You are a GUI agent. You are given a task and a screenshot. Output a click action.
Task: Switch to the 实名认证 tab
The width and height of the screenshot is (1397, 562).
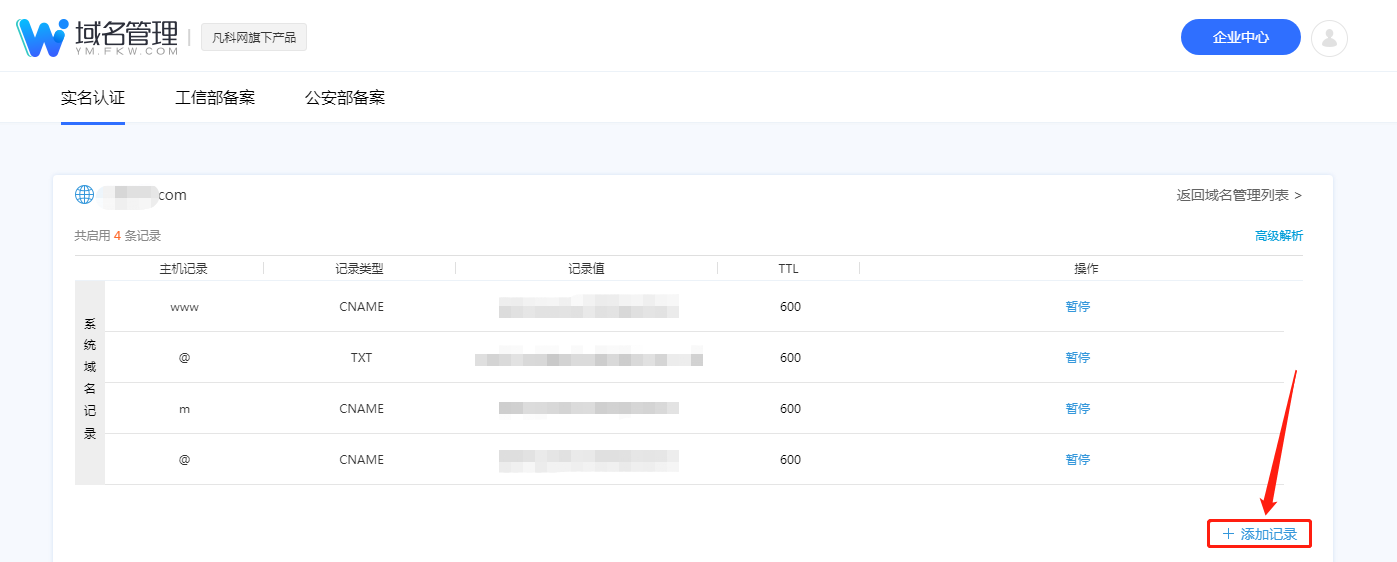93,97
